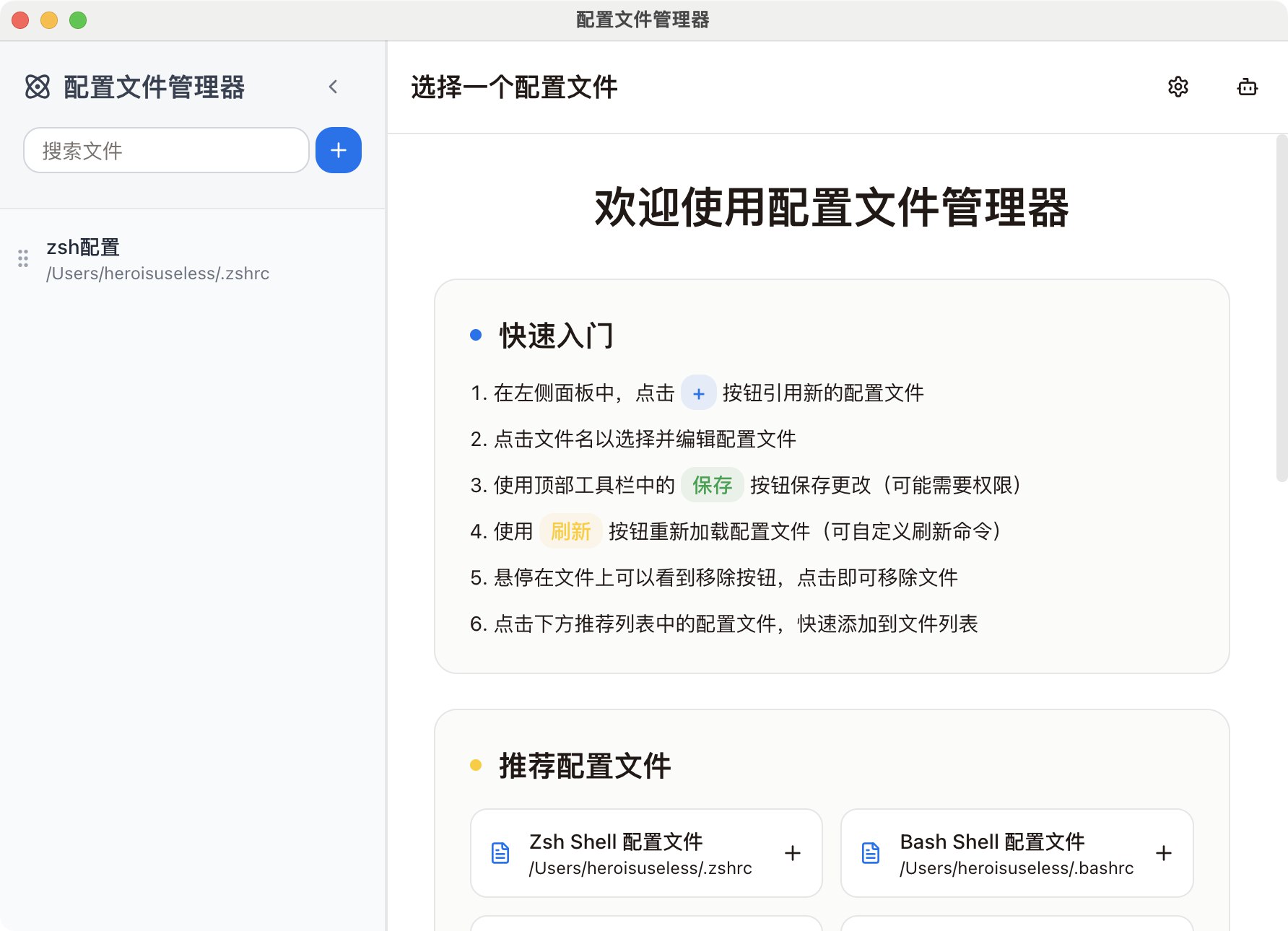Viewport: 1288px width, 931px height.
Task: Collapse the sidebar with the chevron arrow
Action: pyautogui.click(x=333, y=87)
